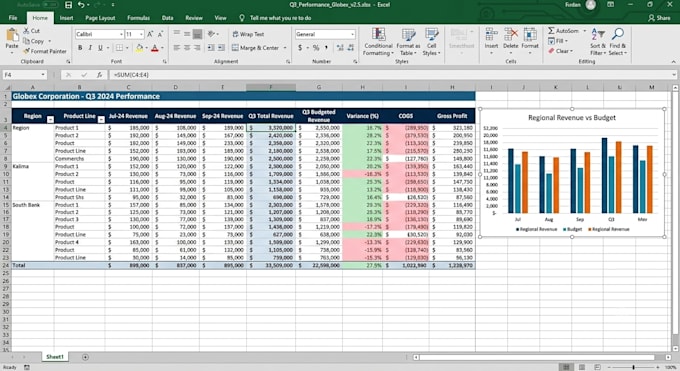
Task: Toggle the AutoSave switch
Action: coord(50,5)
